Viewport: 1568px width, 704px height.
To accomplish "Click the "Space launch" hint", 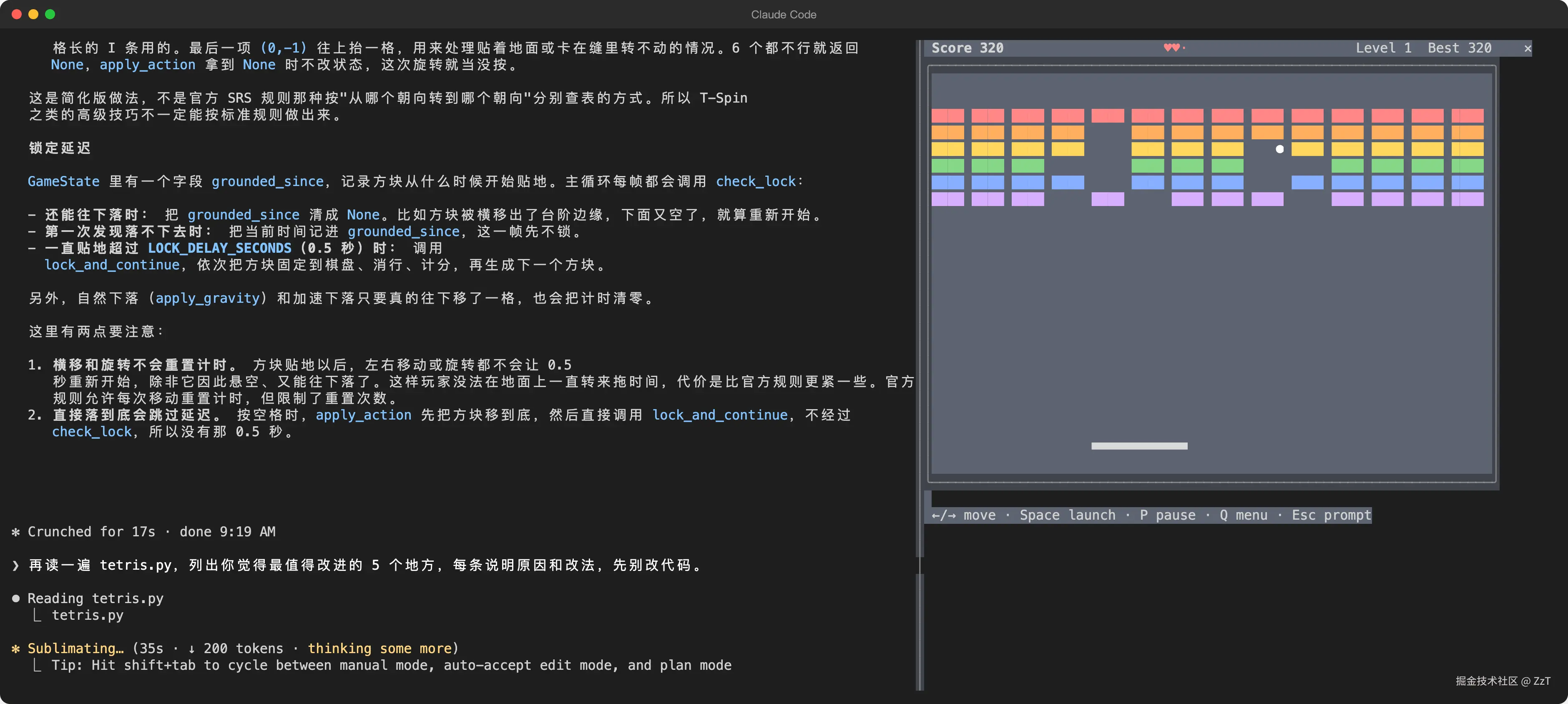I will (1068, 515).
